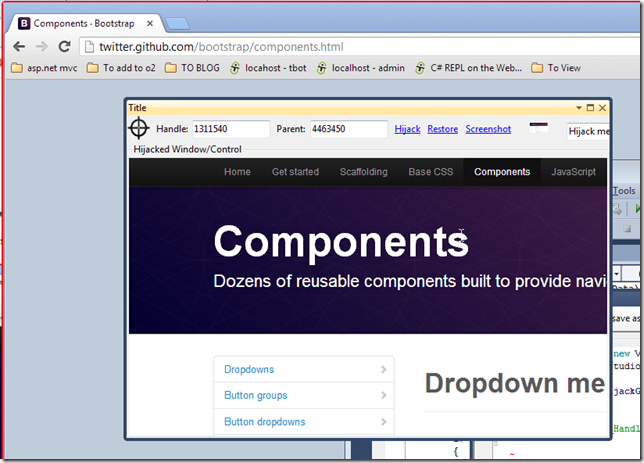
Task: Click the Dozens of reusable components subtitle
Action: point(410,281)
